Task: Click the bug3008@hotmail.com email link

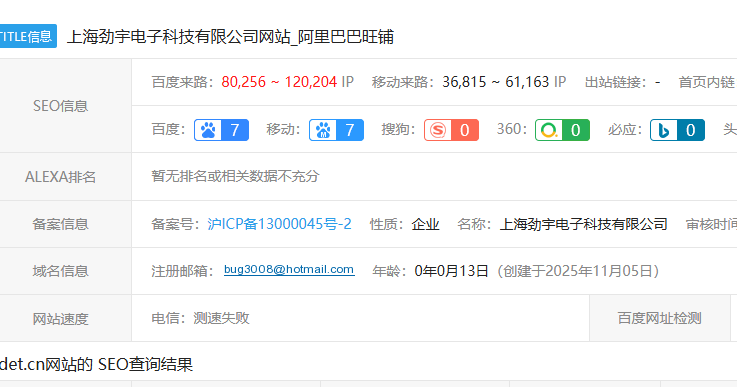Action: (x=289, y=269)
